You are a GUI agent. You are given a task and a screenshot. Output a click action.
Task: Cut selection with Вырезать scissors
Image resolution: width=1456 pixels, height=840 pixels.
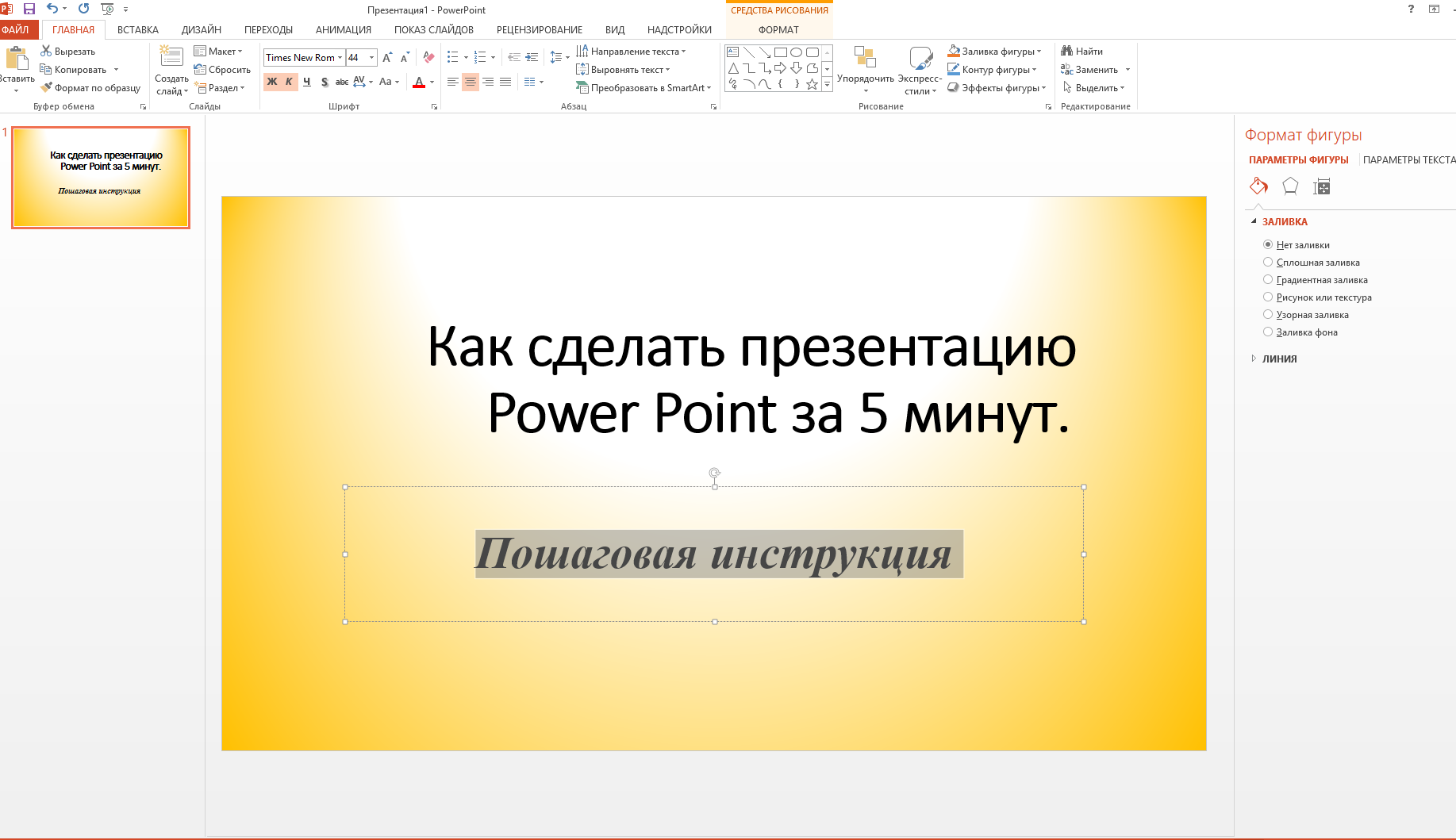click(68, 52)
